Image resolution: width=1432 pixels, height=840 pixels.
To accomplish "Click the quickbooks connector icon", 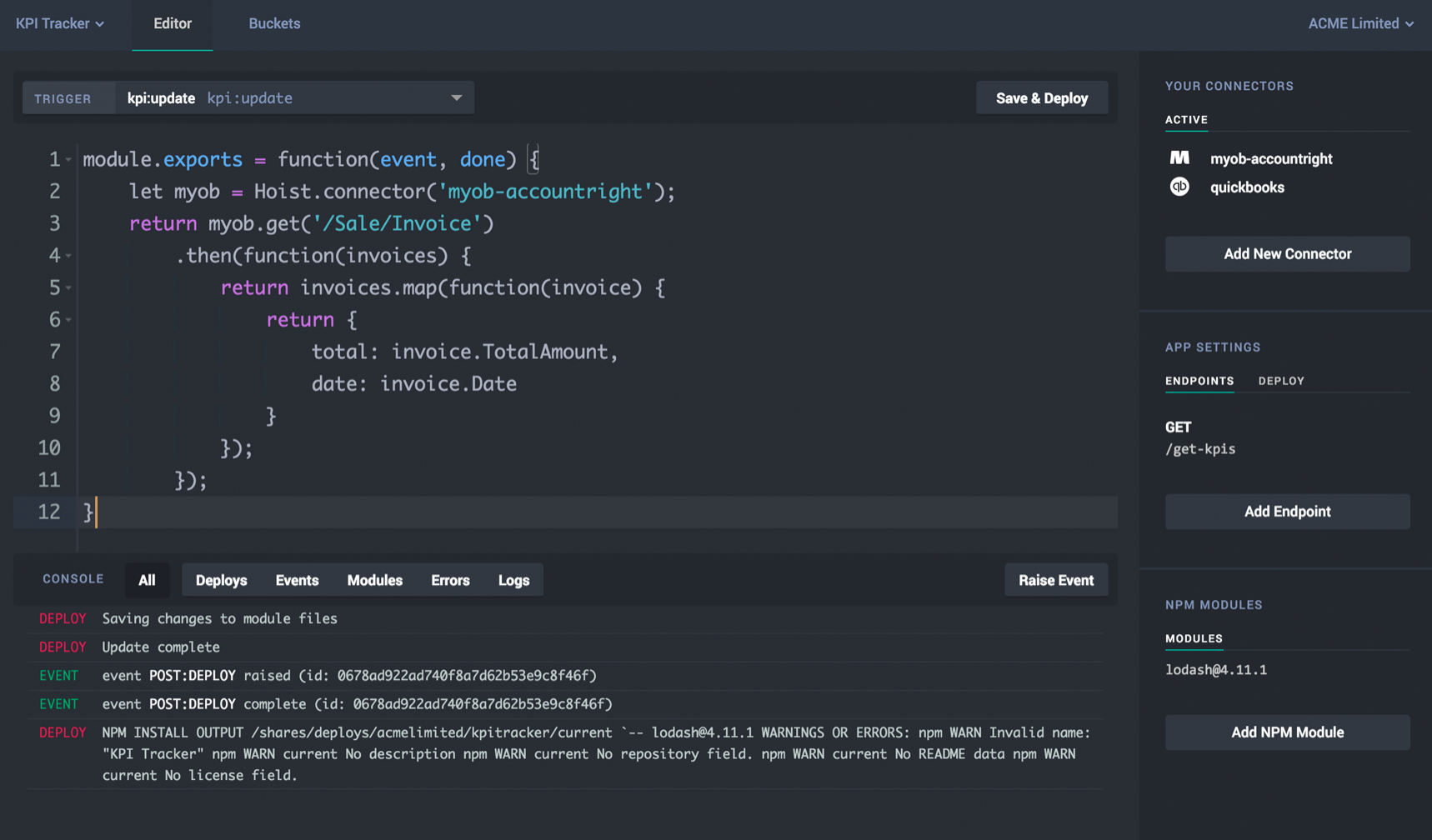I will [x=1179, y=187].
